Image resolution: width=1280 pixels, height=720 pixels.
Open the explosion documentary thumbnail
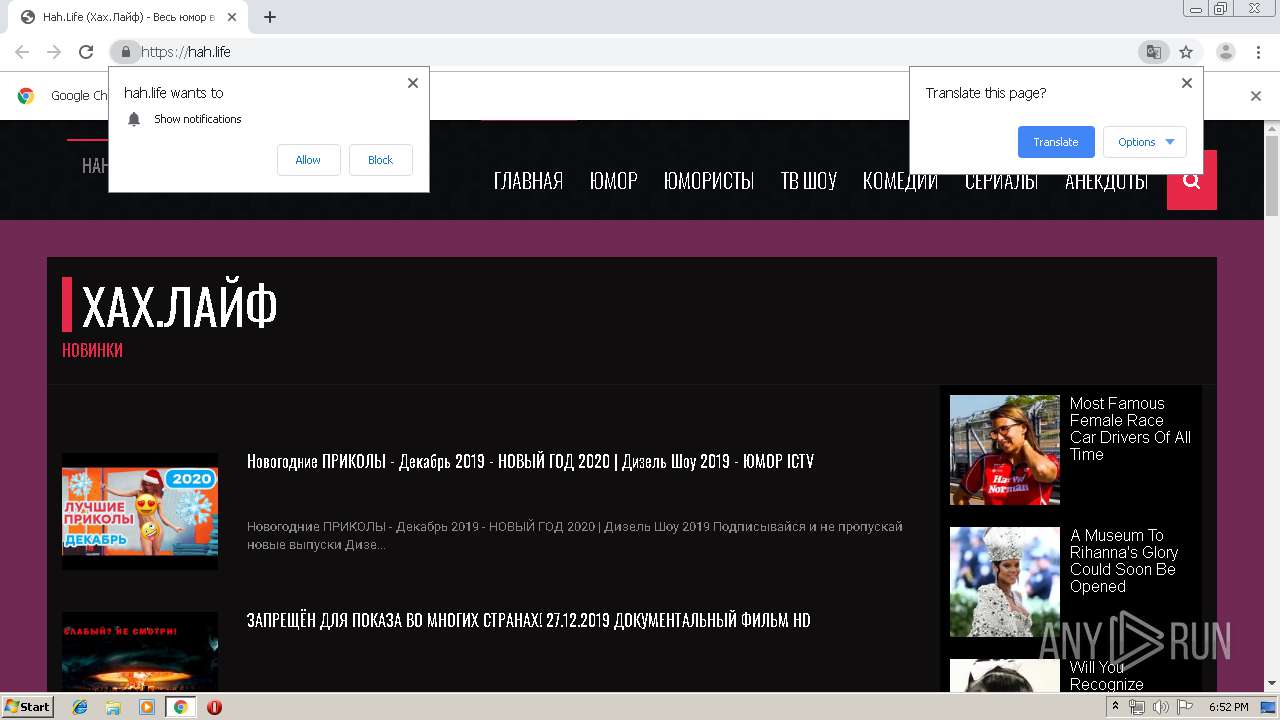[x=140, y=651]
